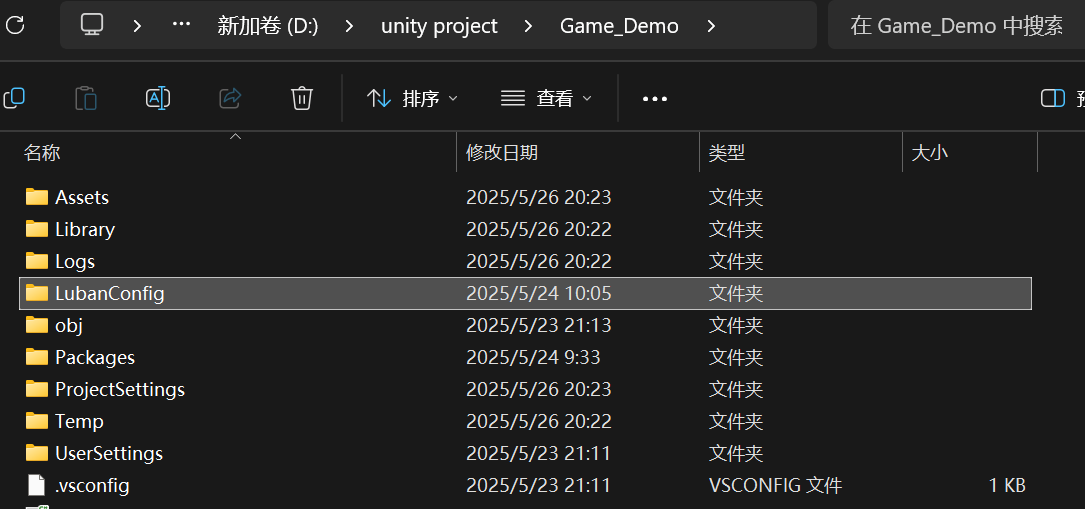Expand the chevron after Game_Demo
The height and width of the screenshot is (509, 1085).
tap(711, 26)
